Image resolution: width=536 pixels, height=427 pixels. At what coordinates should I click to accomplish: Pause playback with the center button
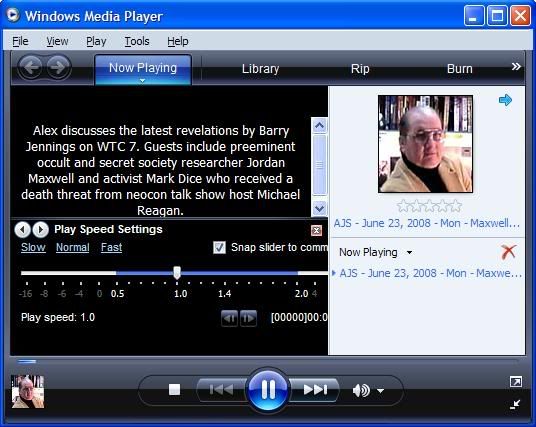click(268, 389)
